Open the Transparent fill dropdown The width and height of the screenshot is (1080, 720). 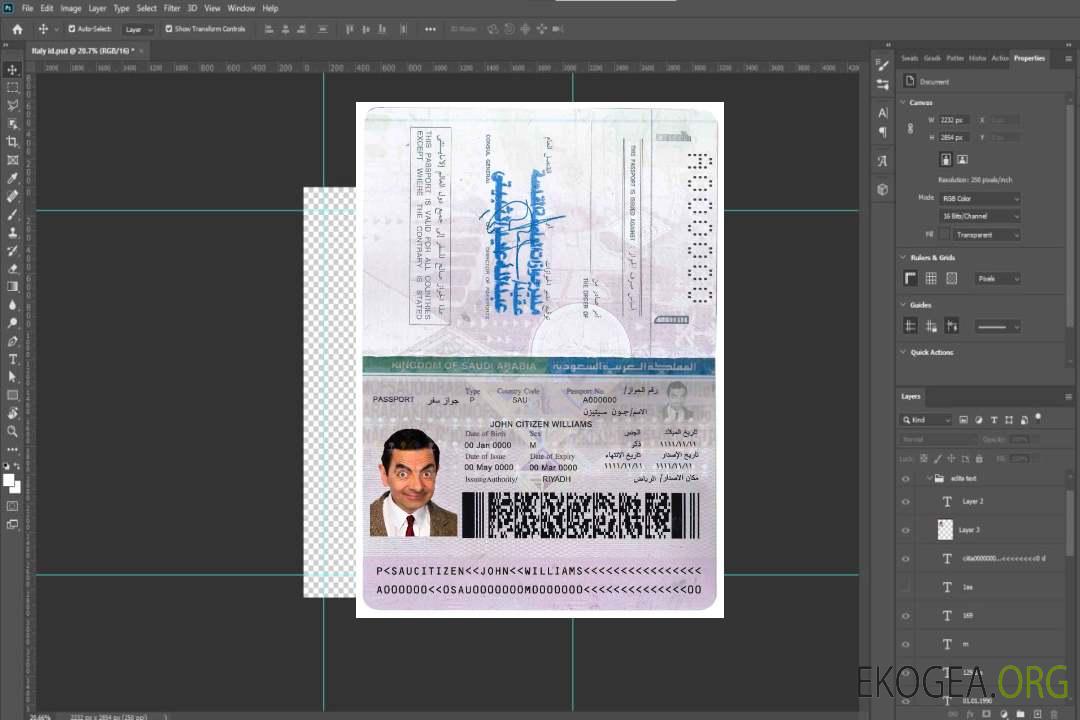tap(986, 235)
